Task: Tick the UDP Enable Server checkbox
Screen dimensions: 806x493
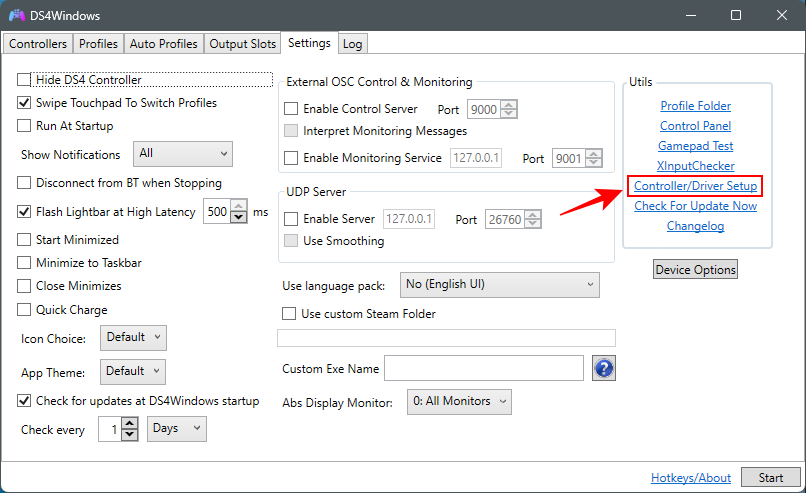Action: [291, 219]
